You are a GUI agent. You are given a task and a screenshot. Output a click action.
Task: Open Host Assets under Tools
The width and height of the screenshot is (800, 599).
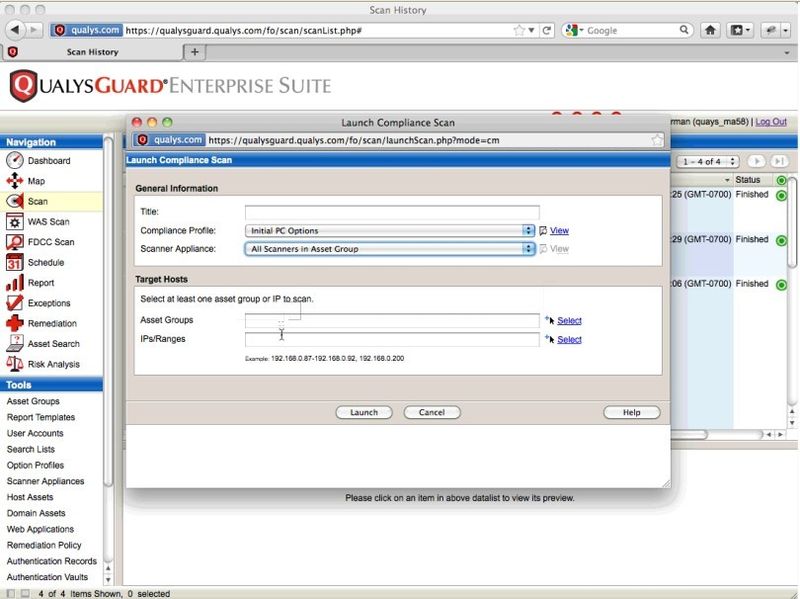click(x=30, y=497)
